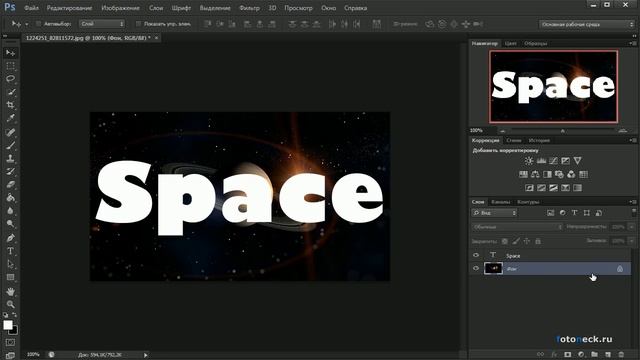Toggle the adjustment layers filter

pos(562,213)
